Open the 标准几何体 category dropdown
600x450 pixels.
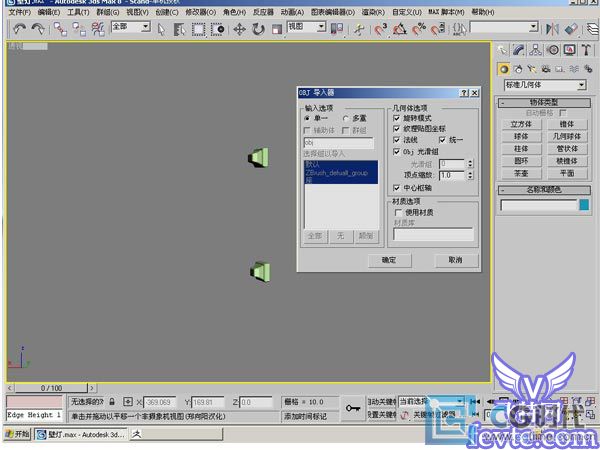(581, 85)
